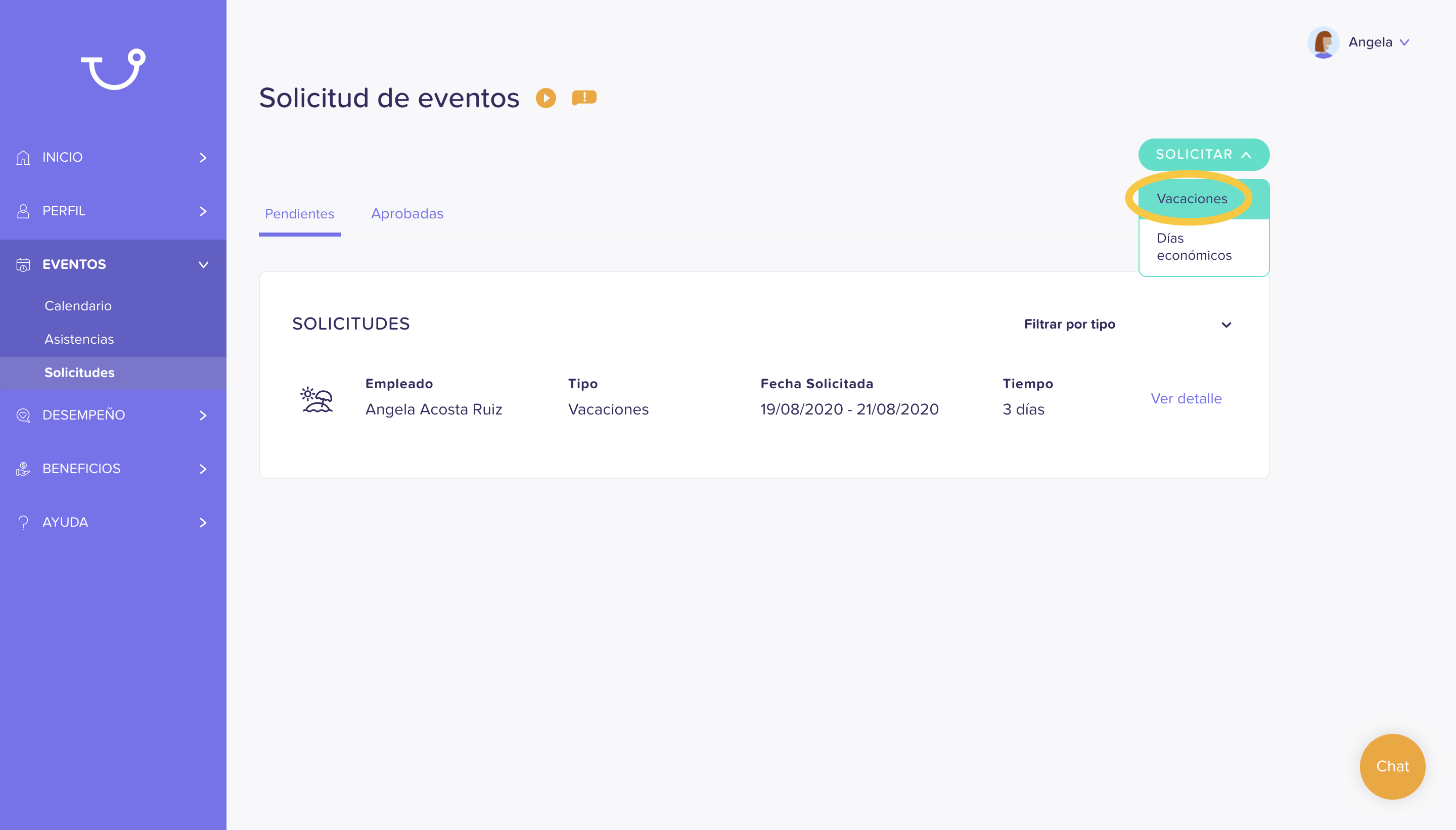The image size is (1456, 830).
Task: Click the orange play video icon
Action: click(545, 98)
